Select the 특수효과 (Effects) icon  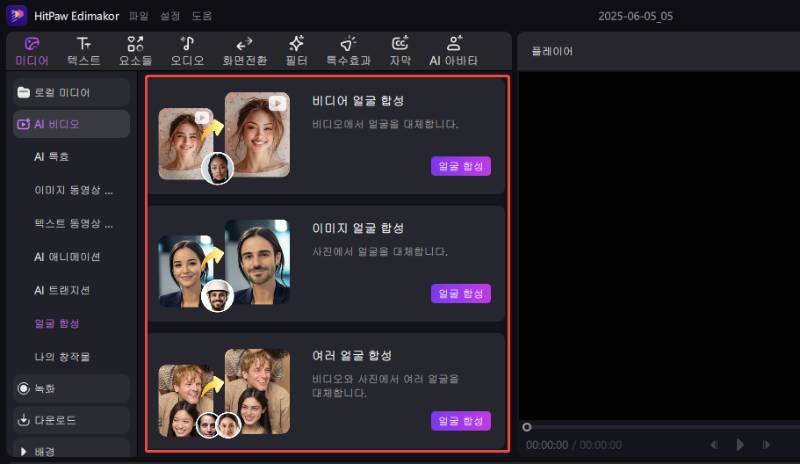[350, 51]
